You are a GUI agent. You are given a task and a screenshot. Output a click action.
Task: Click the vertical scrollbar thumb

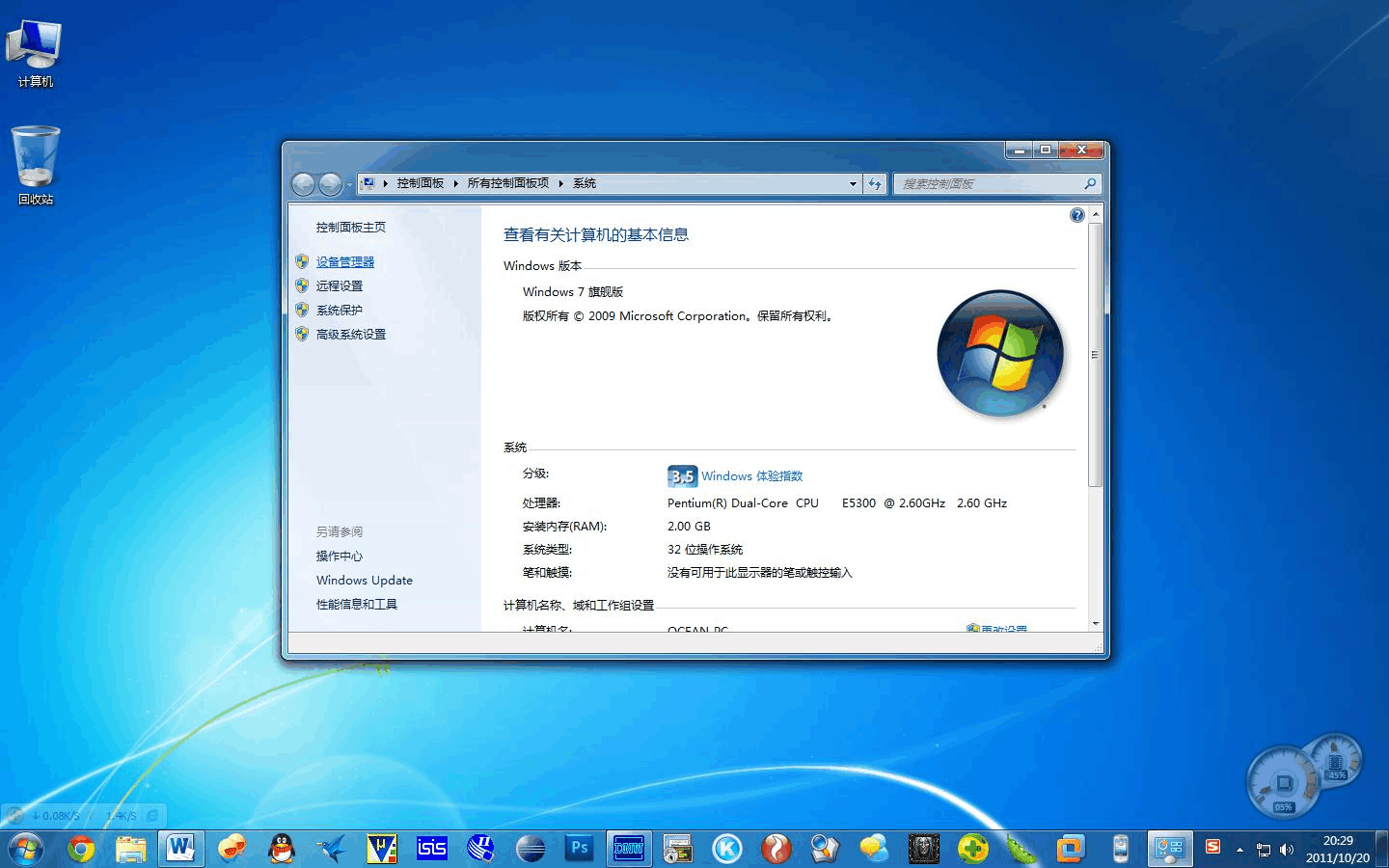coord(1095,355)
